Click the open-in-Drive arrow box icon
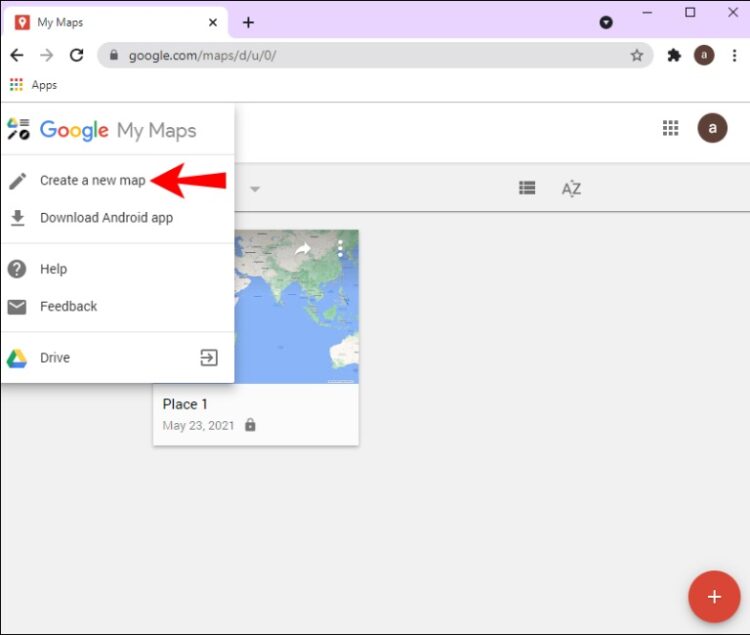This screenshot has height=635, width=750. click(209, 358)
